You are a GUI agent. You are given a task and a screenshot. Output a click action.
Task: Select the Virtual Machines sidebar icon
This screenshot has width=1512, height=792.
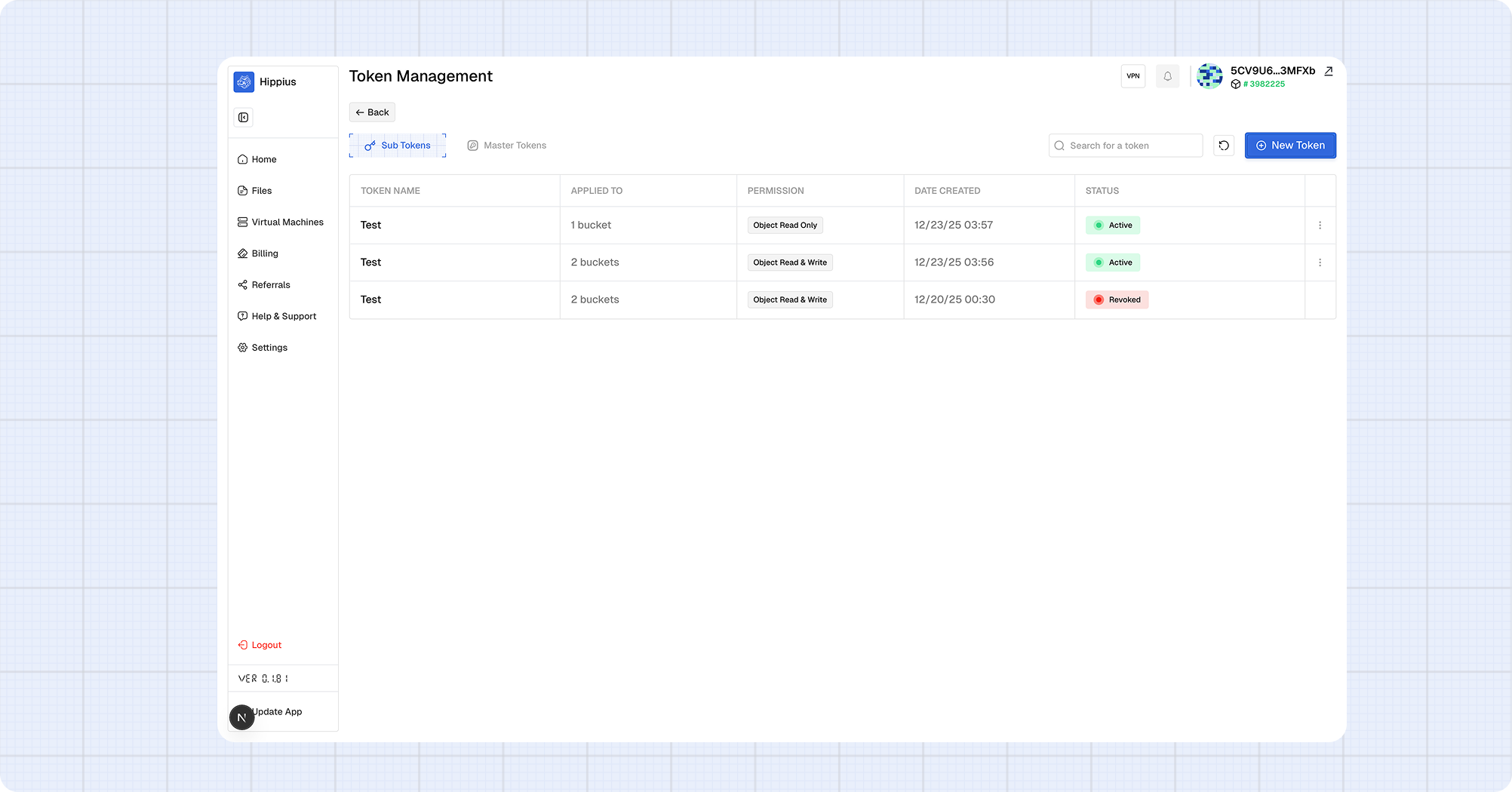(x=241, y=222)
